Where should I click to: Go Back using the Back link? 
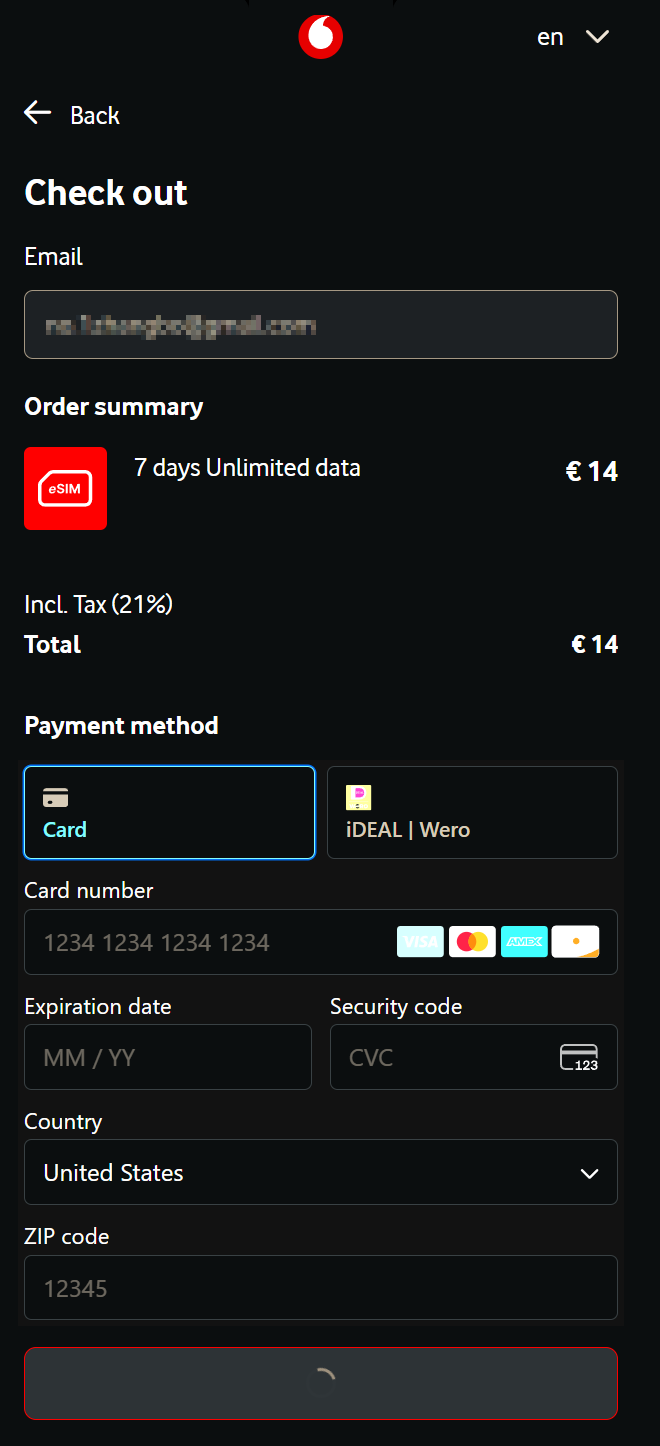pyautogui.click(x=72, y=114)
